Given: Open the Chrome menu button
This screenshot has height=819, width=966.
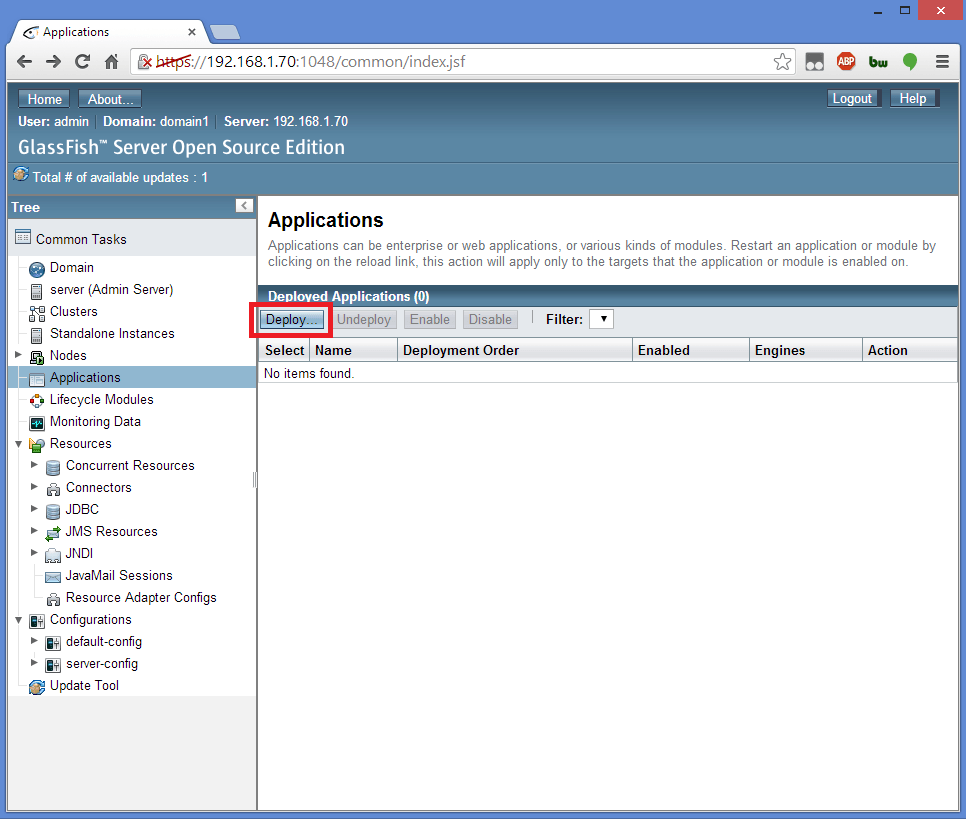Looking at the screenshot, I should pyautogui.click(x=942, y=62).
